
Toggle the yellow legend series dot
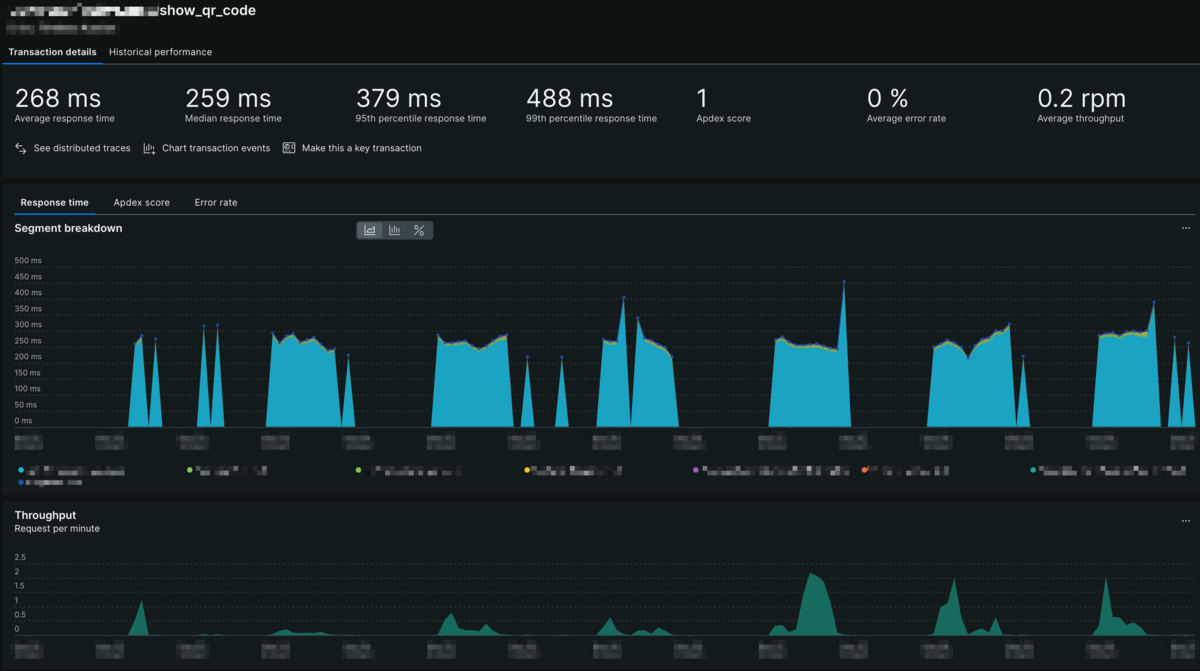pyautogui.click(x=527, y=469)
